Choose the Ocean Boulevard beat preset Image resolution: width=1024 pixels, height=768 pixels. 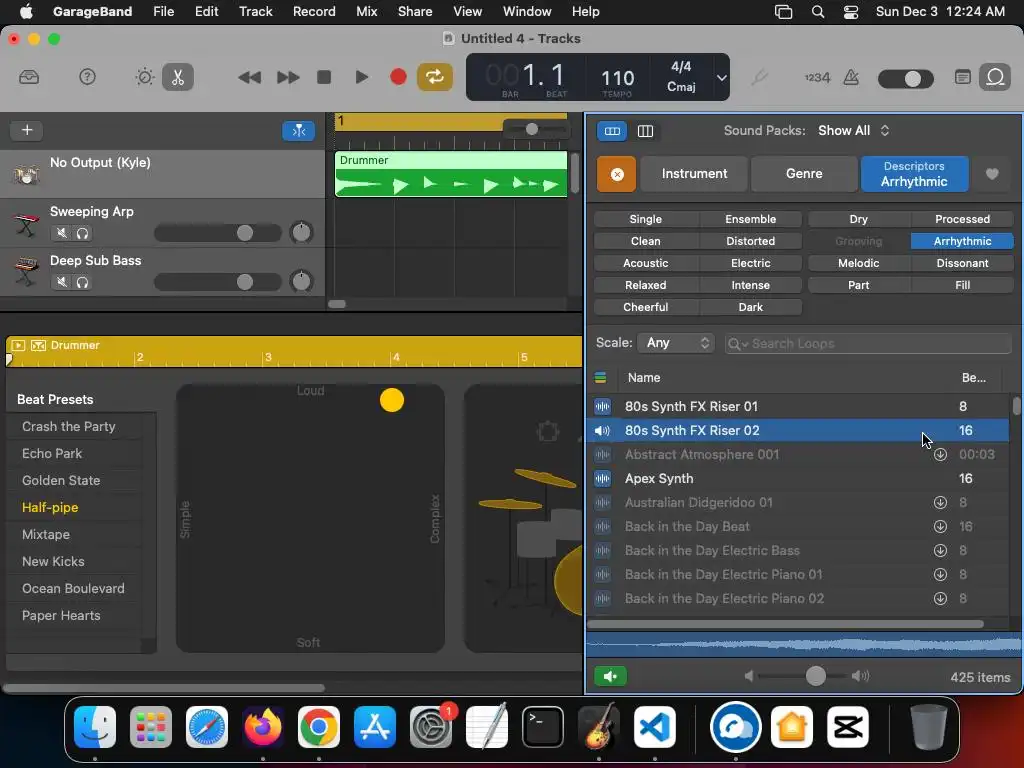pyautogui.click(x=73, y=588)
